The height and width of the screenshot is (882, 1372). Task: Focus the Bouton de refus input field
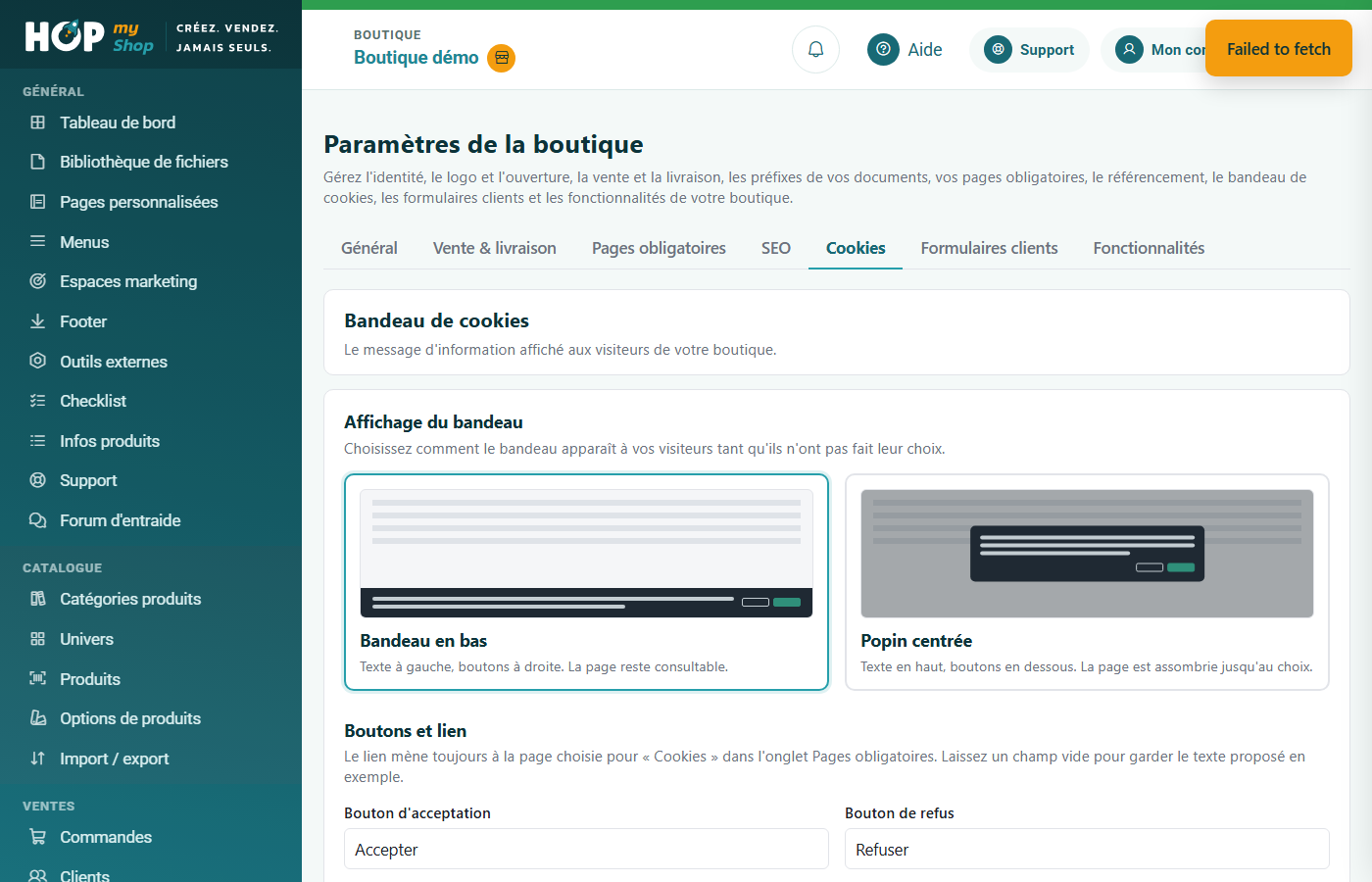tap(1087, 849)
